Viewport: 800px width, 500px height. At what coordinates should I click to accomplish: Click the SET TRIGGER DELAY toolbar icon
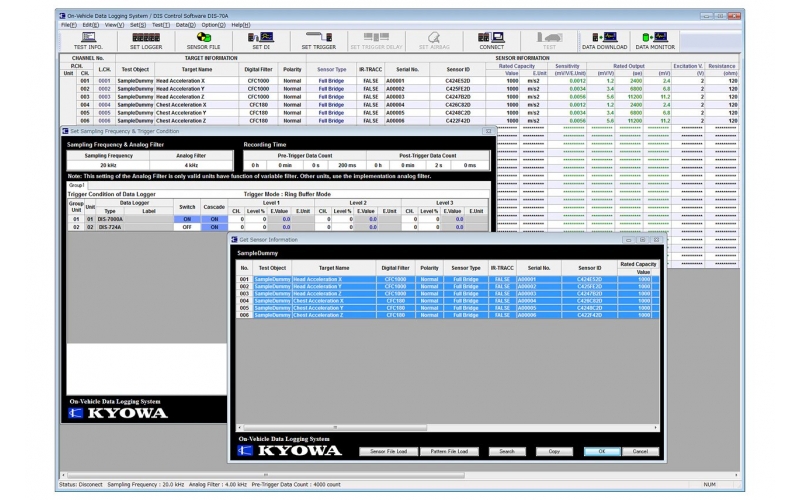point(377,41)
